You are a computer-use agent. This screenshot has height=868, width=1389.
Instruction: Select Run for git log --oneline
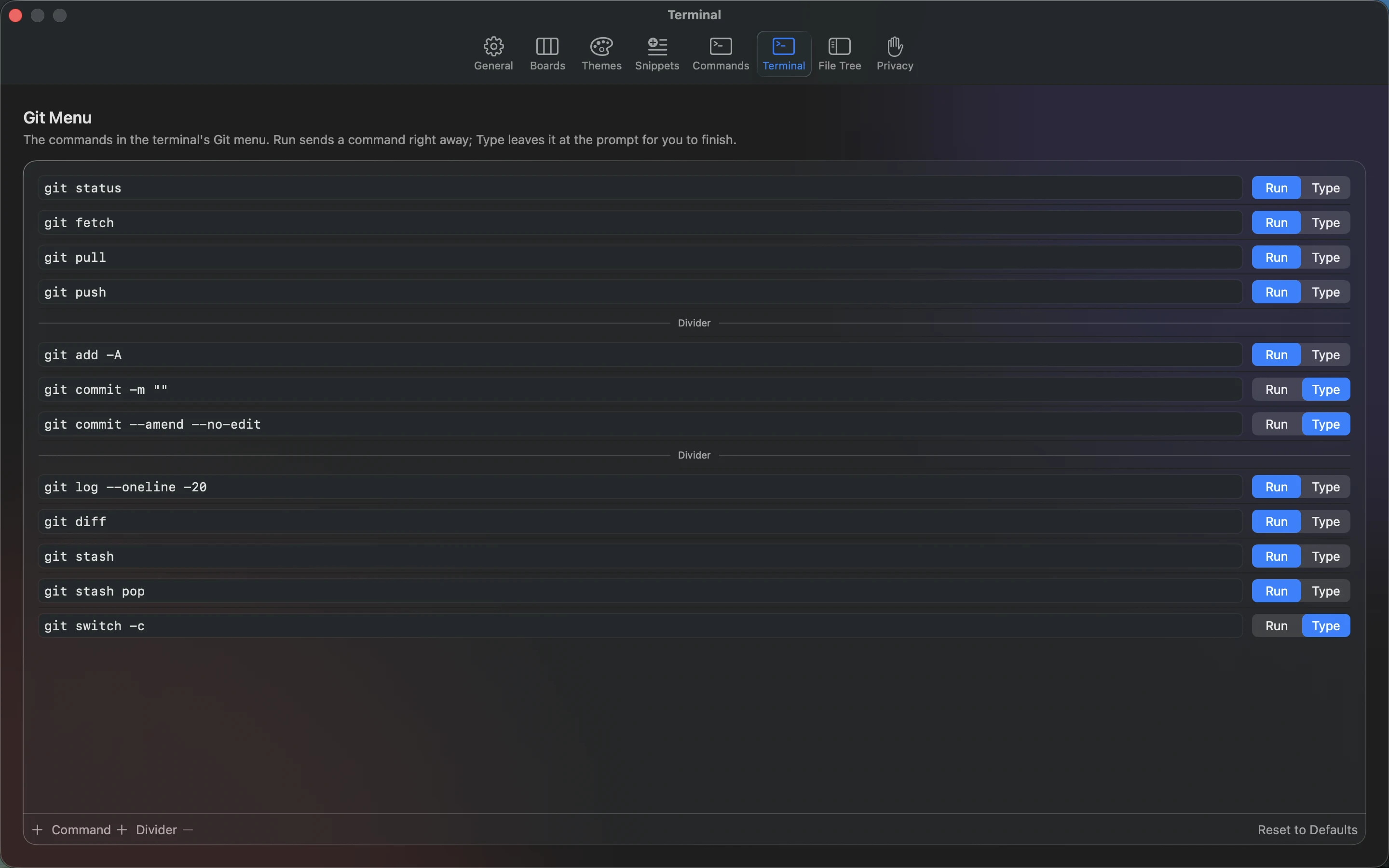(x=1277, y=487)
